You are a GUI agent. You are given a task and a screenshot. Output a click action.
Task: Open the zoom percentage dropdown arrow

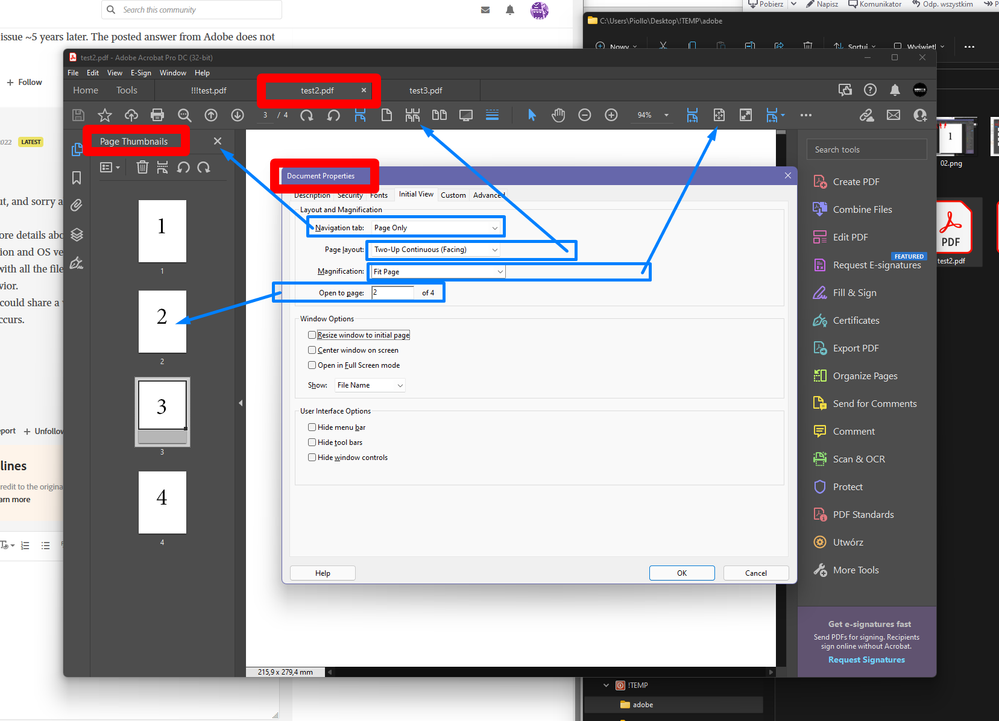point(666,115)
